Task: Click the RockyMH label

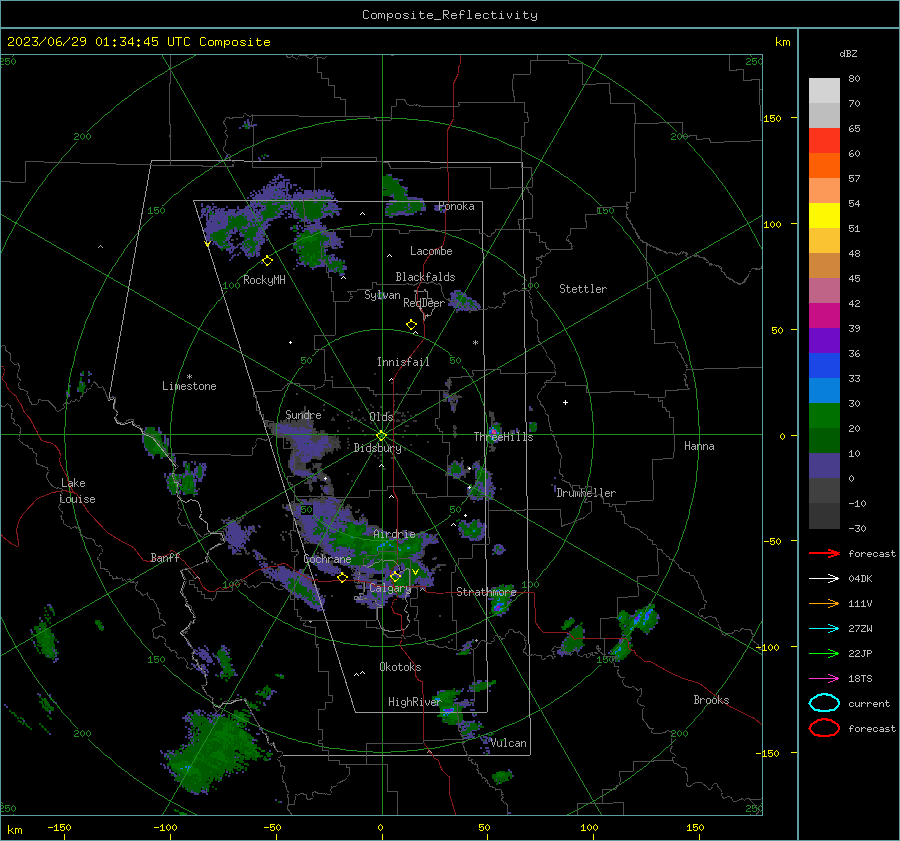Action: click(264, 280)
